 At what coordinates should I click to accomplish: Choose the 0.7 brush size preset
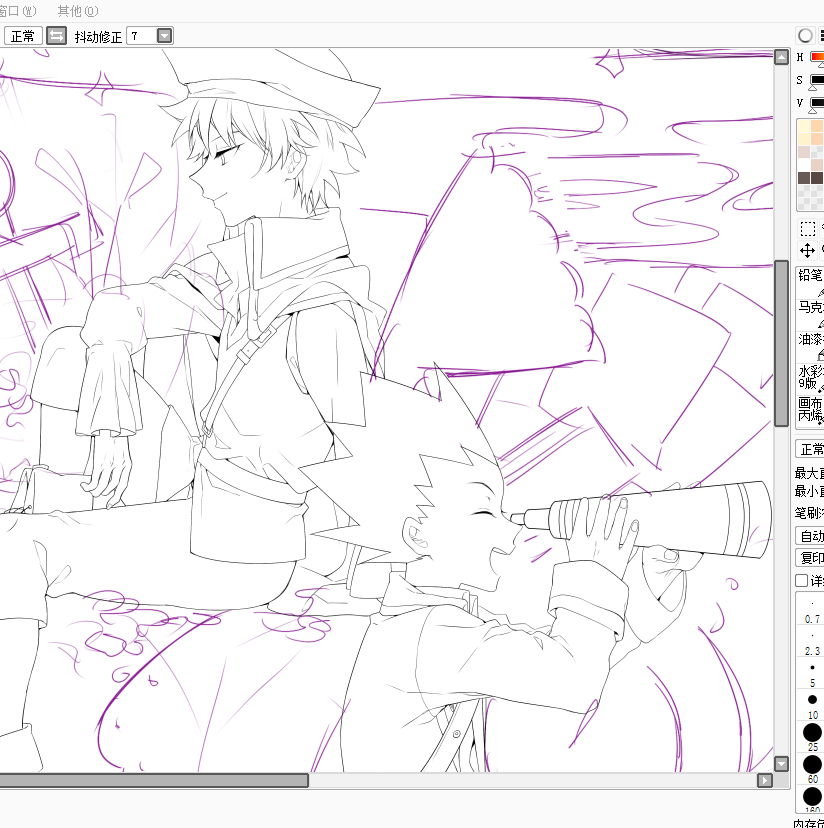pyautogui.click(x=812, y=608)
